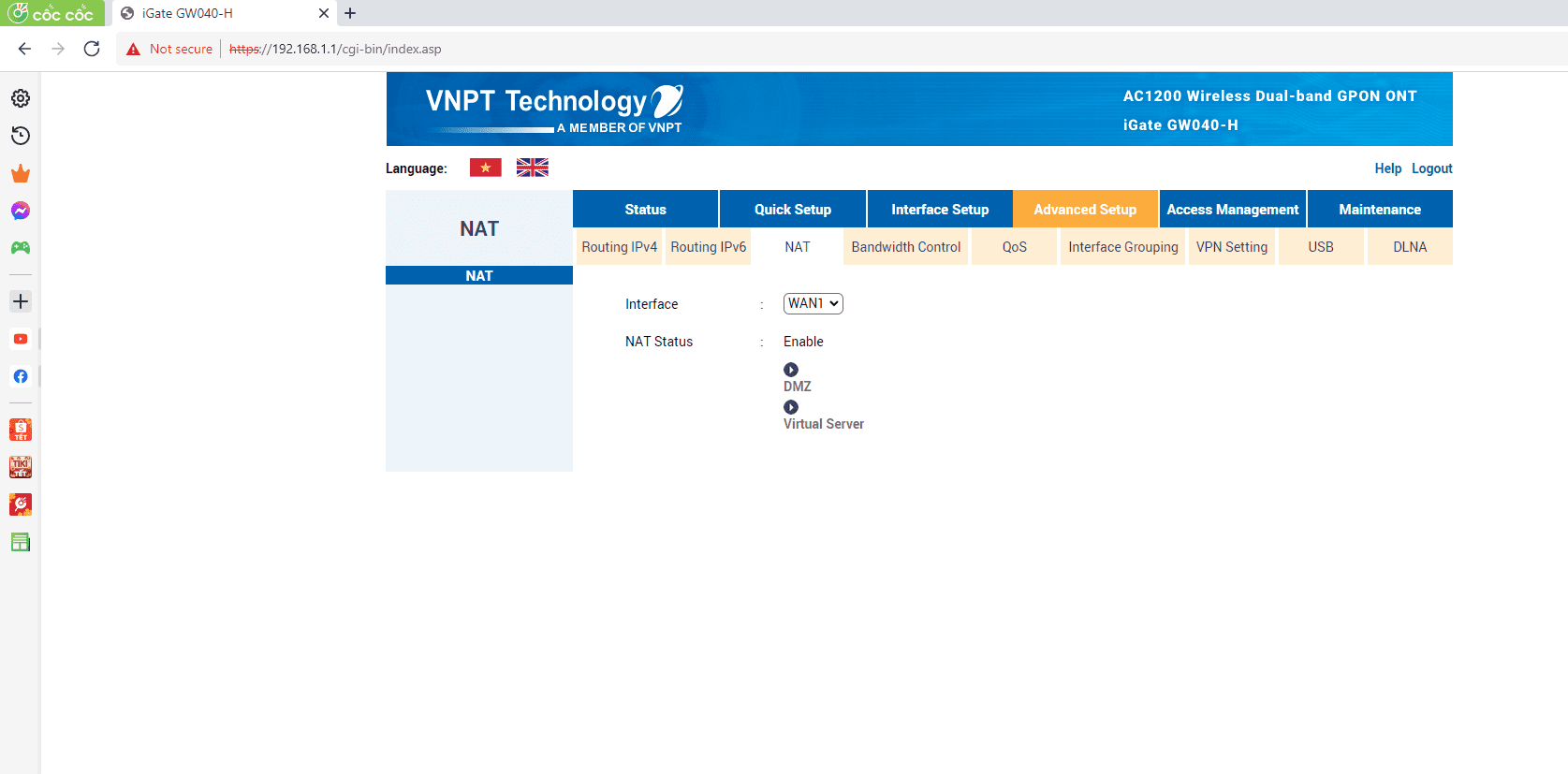Screen dimensions: 1568x774
Task: Open Shopee shortcut in the sidebar
Action: [21, 430]
